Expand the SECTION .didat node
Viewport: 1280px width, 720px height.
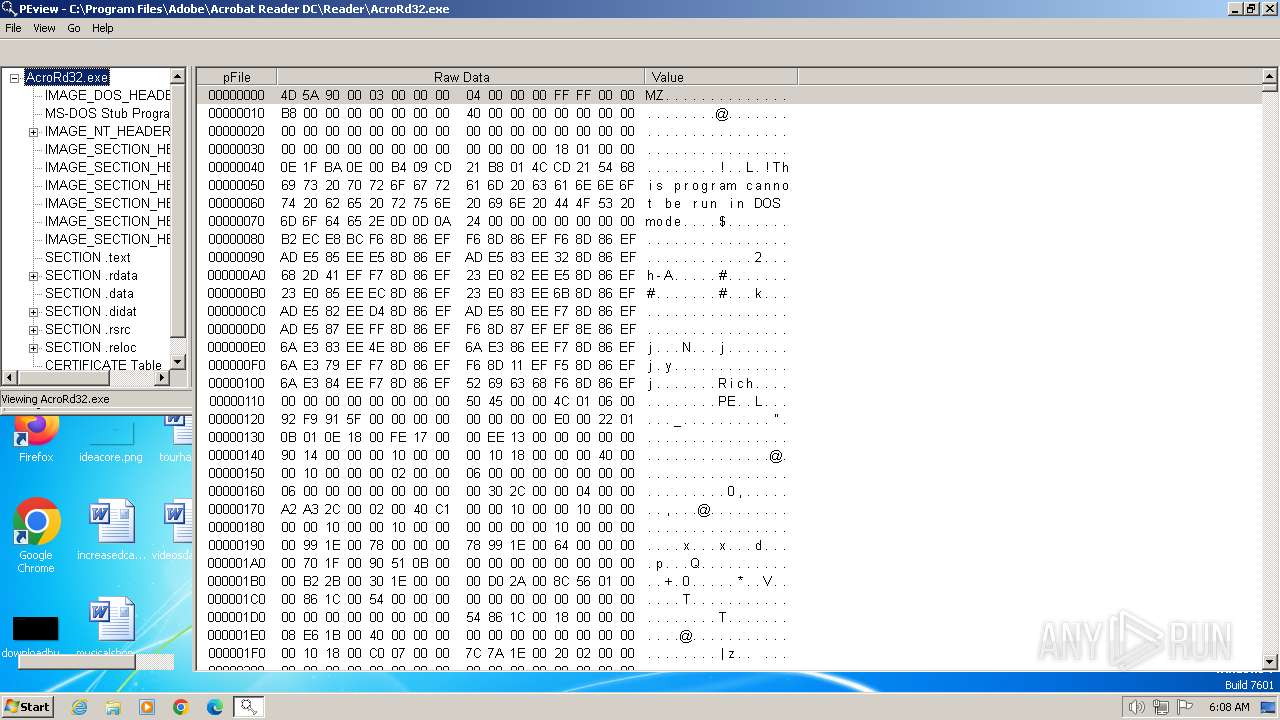tap(33, 312)
